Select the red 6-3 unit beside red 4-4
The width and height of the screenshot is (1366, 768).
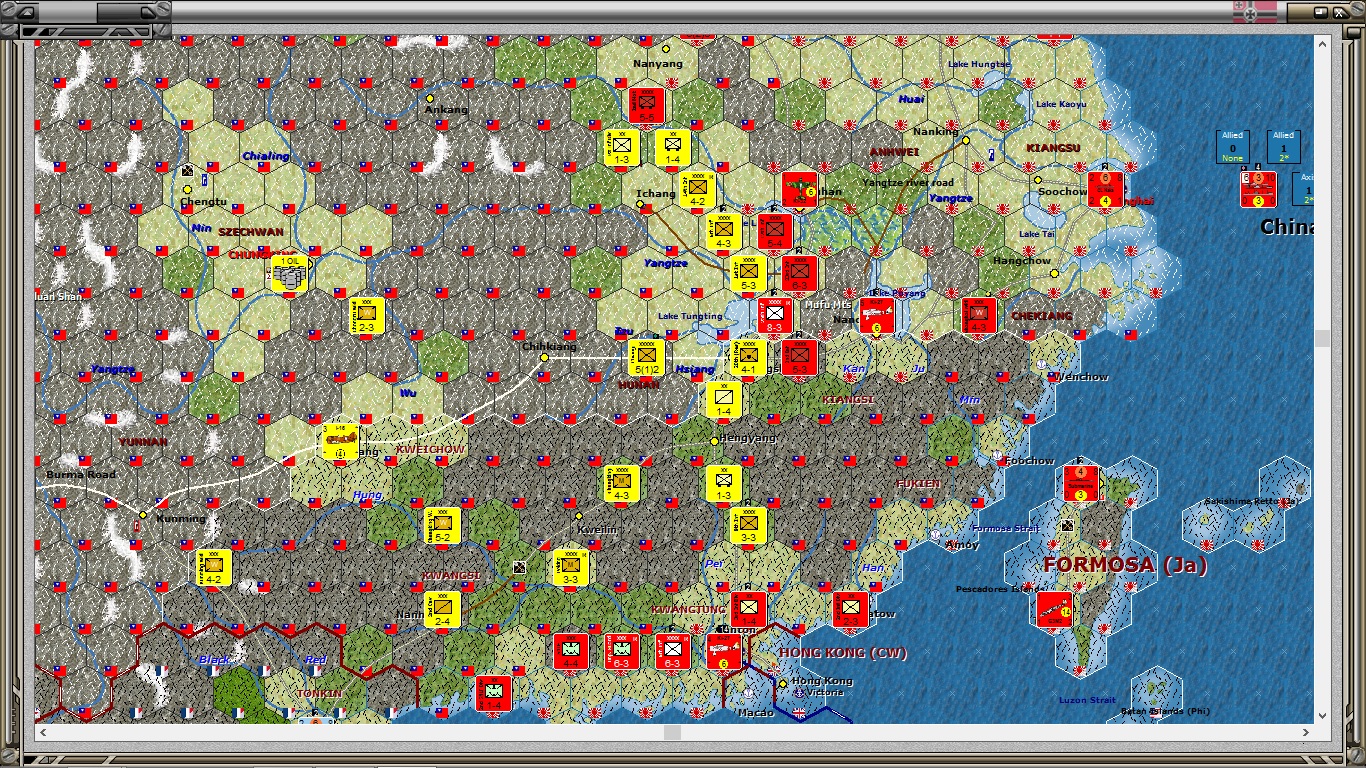621,651
